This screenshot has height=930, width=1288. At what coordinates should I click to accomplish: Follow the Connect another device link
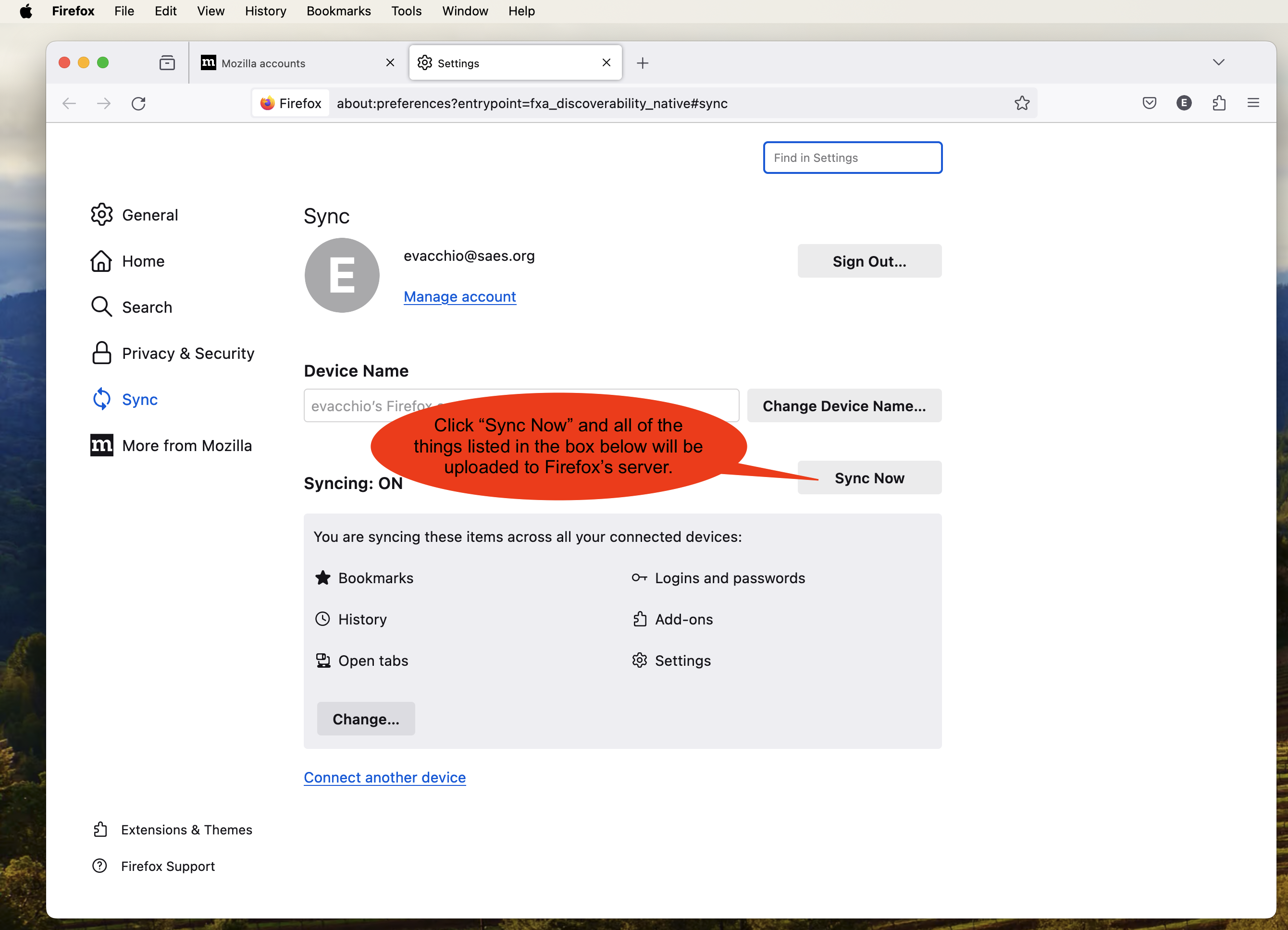tap(384, 777)
